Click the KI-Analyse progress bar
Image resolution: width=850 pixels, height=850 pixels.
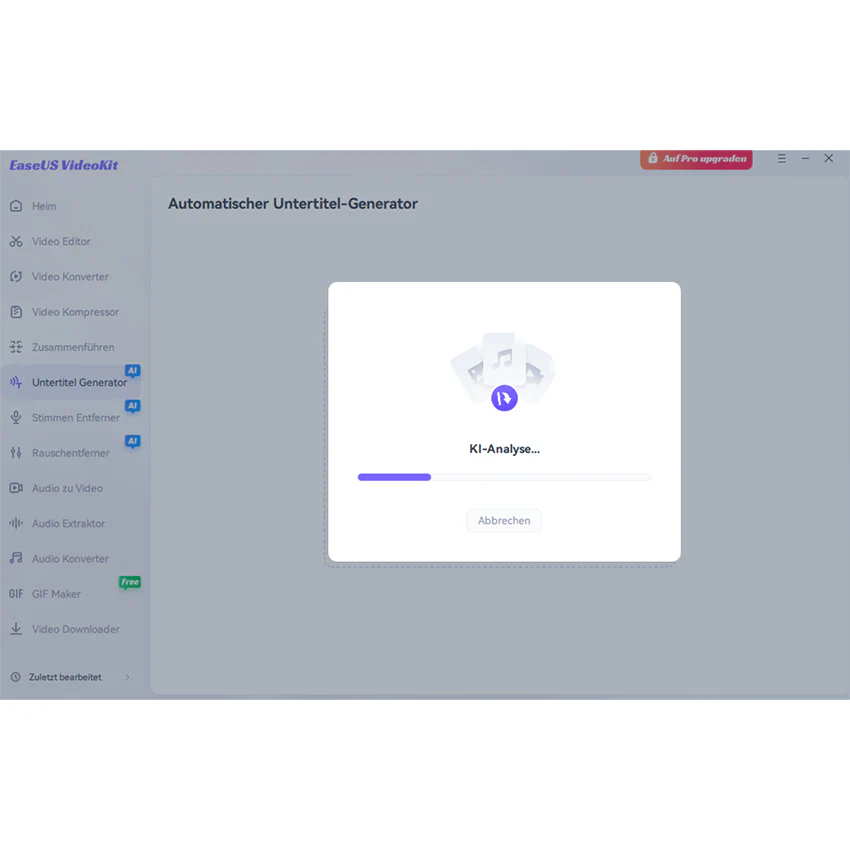[x=504, y=477]
